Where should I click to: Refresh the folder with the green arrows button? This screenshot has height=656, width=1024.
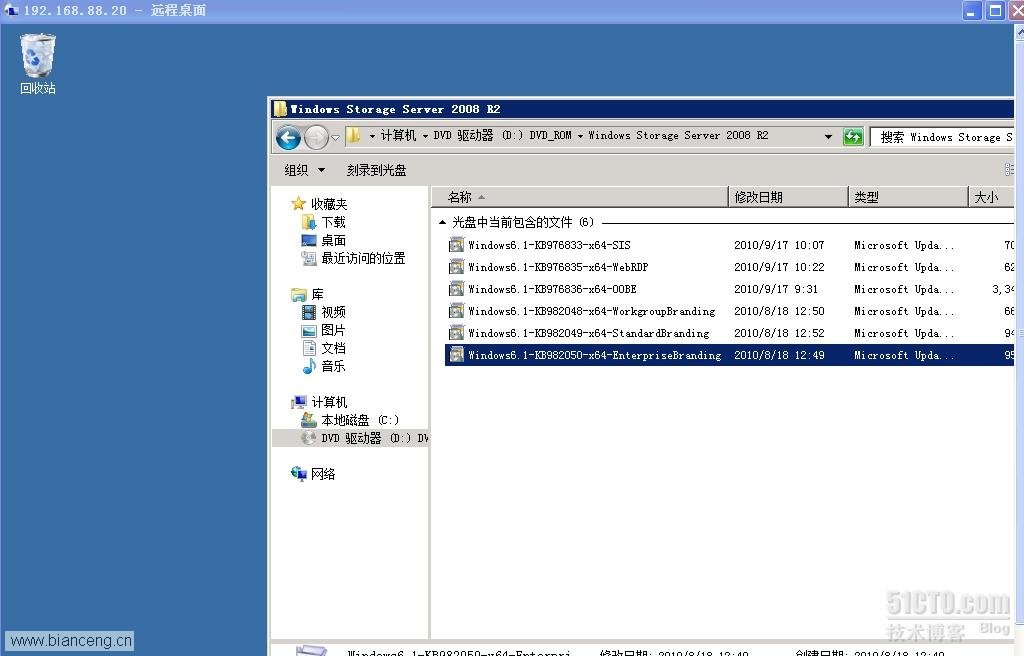pos(853,137)
